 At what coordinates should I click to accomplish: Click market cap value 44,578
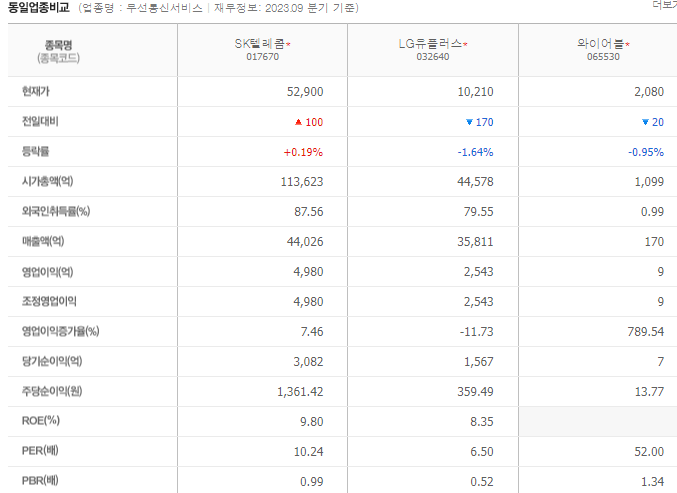[475, 182]
